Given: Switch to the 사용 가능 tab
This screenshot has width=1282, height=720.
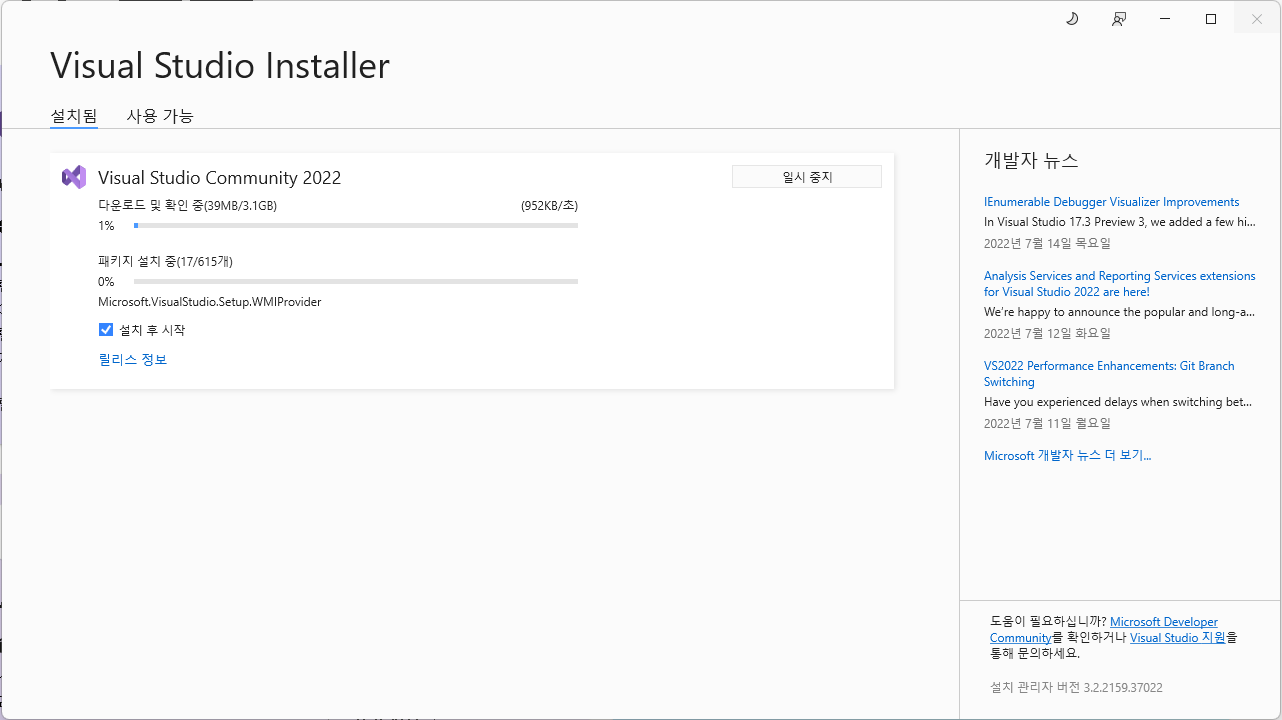Looking at the screenshot, I should [160, 116].
